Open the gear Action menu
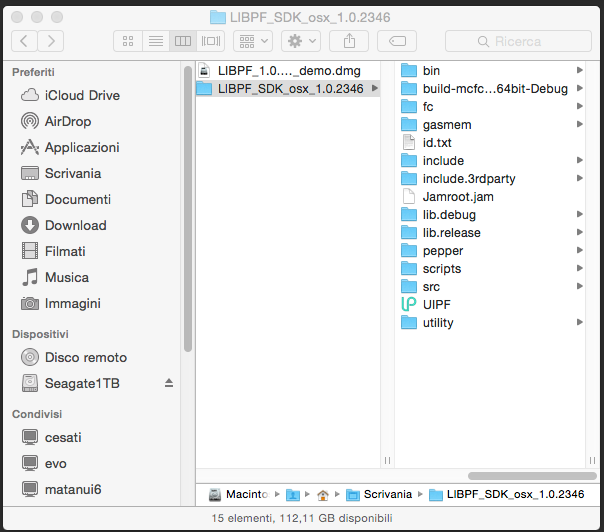The height and width of the screenshot is (532, 604). click(x=300, y=41)
